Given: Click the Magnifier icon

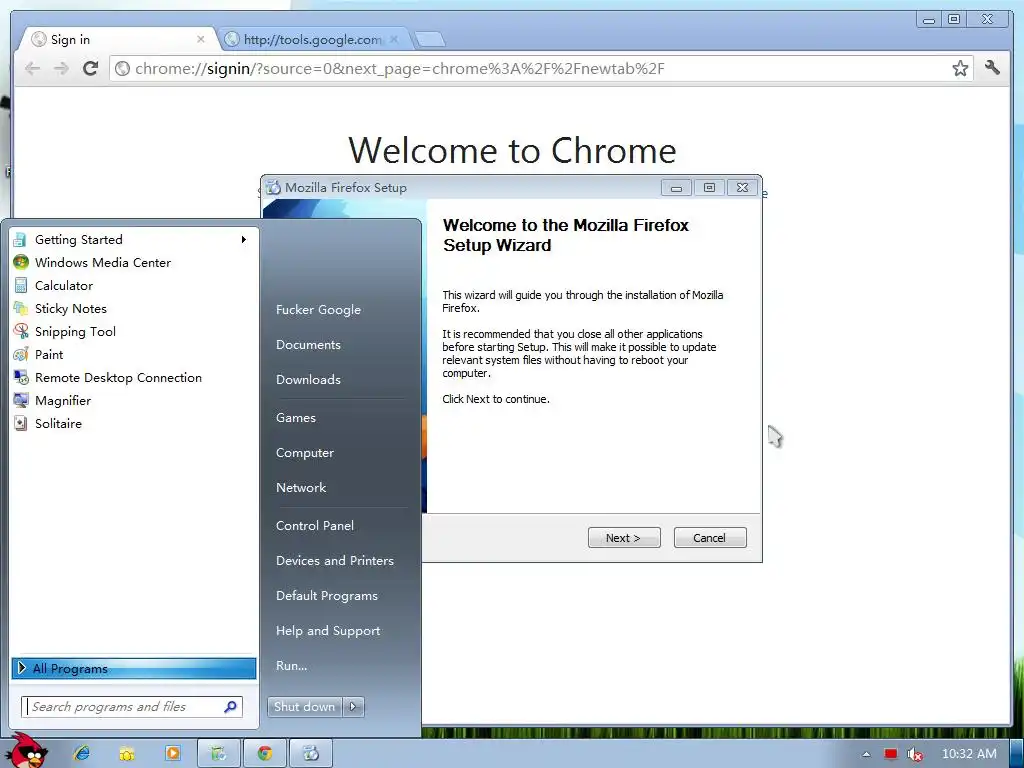Looking at the screenshot, I should [x=21, y=400].
